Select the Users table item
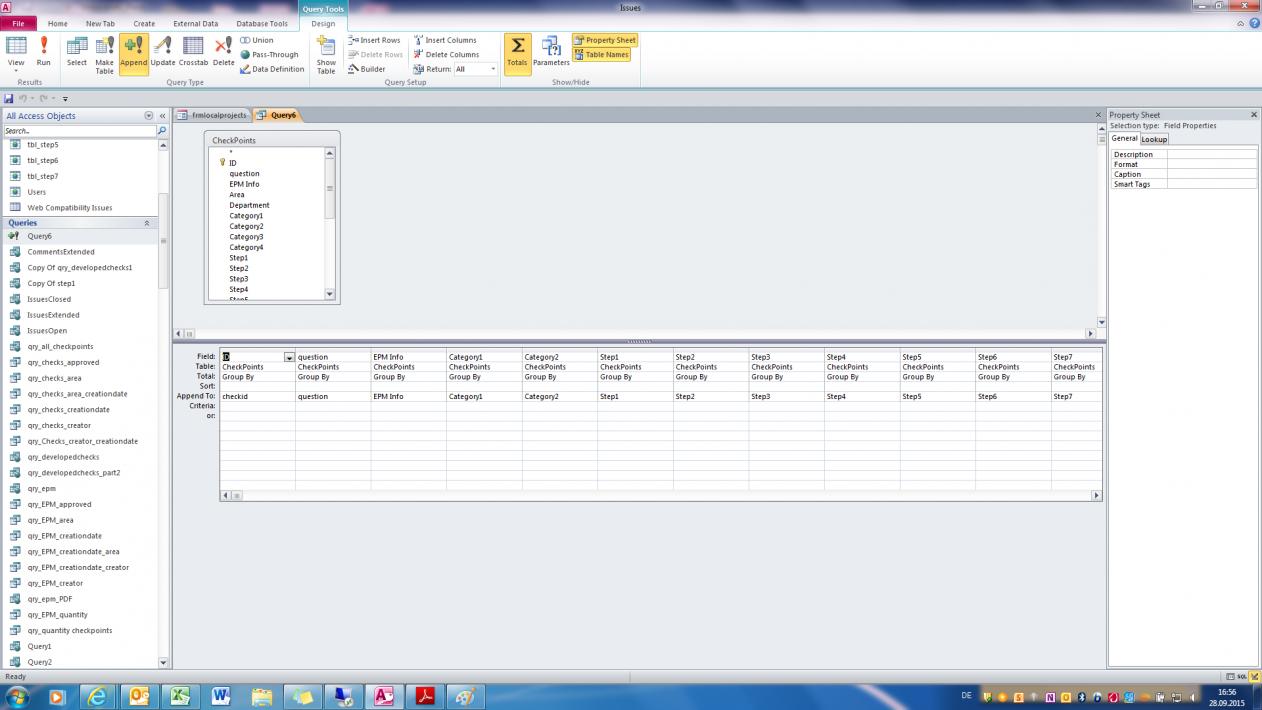 [x=36, y=192]
